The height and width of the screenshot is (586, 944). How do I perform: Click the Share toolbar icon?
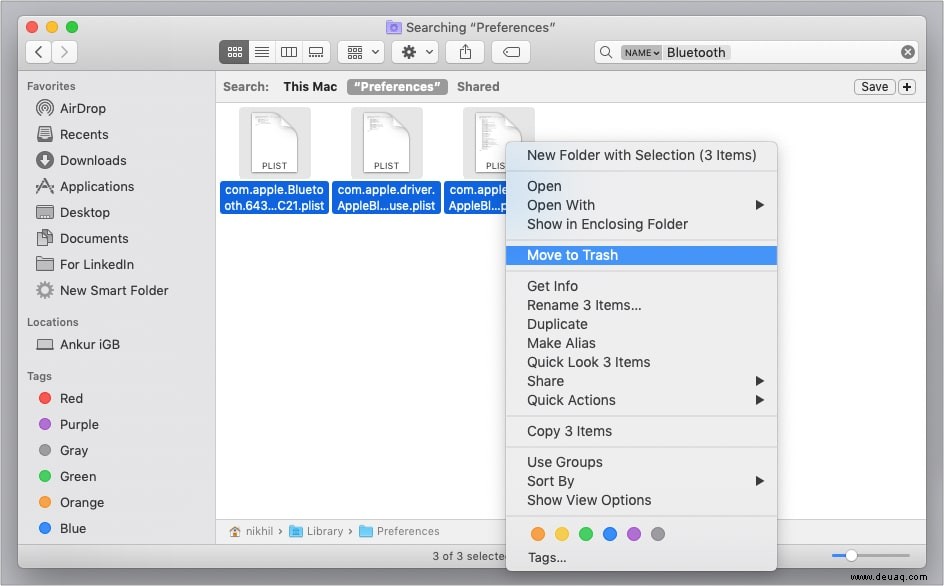[465, 52]
